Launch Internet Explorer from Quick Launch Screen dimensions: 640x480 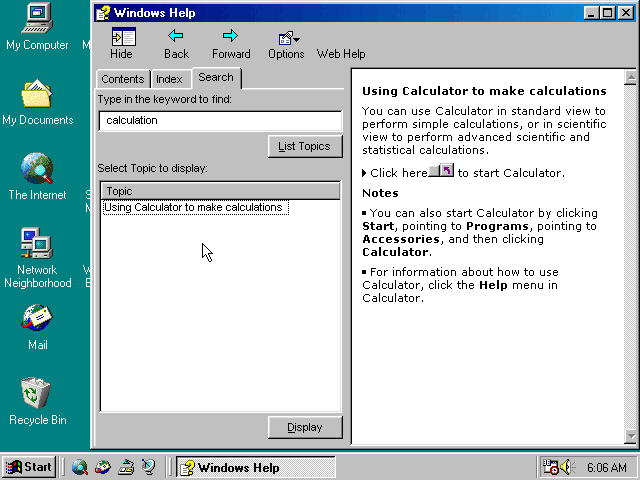tap(80, 467)
